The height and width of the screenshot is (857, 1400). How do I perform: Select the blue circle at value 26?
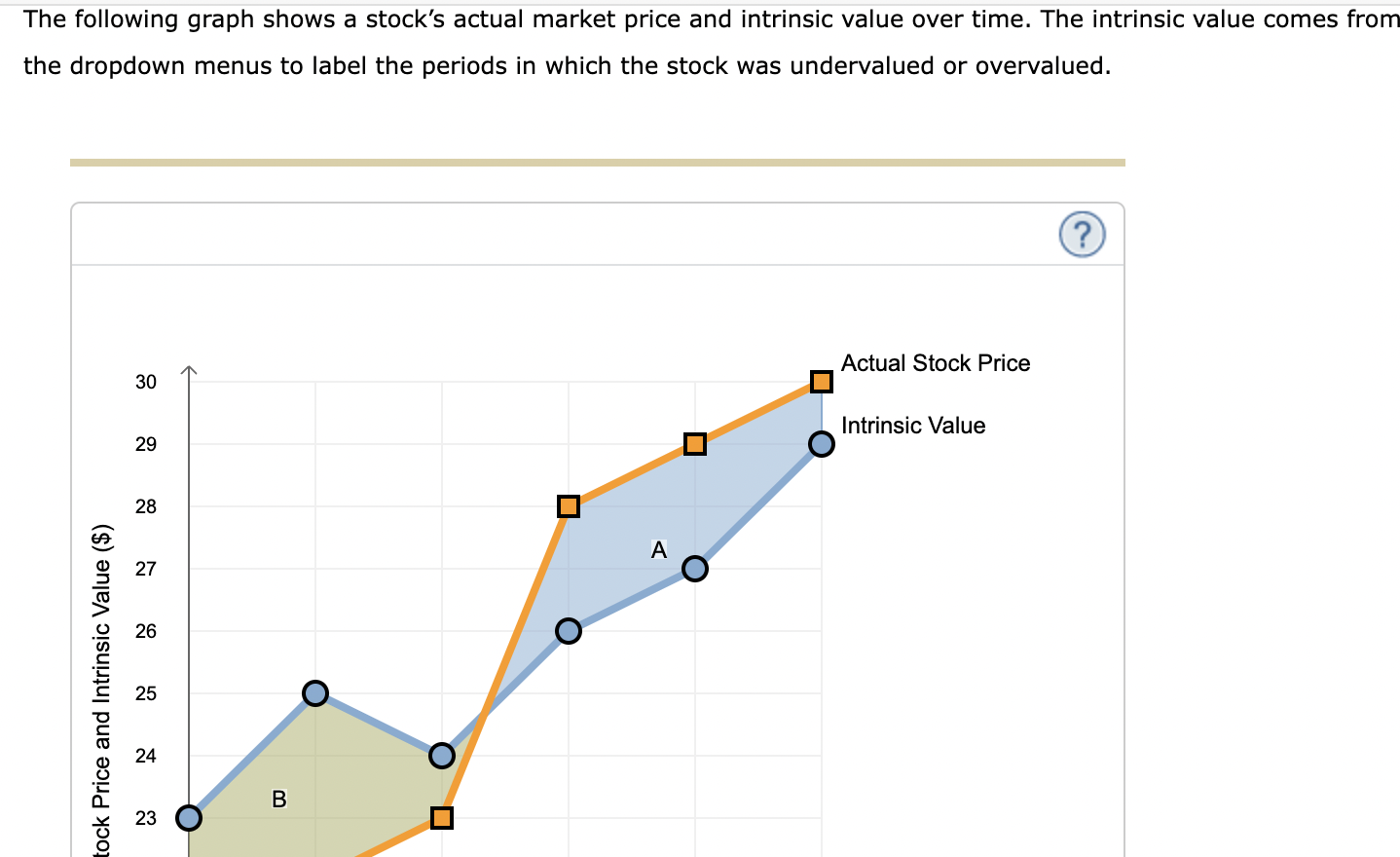[x=569, y=631]
